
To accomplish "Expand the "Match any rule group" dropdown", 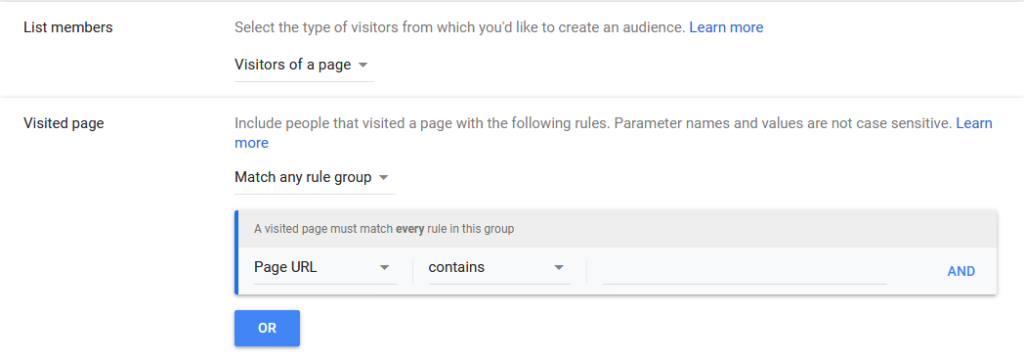I will 315,178.
